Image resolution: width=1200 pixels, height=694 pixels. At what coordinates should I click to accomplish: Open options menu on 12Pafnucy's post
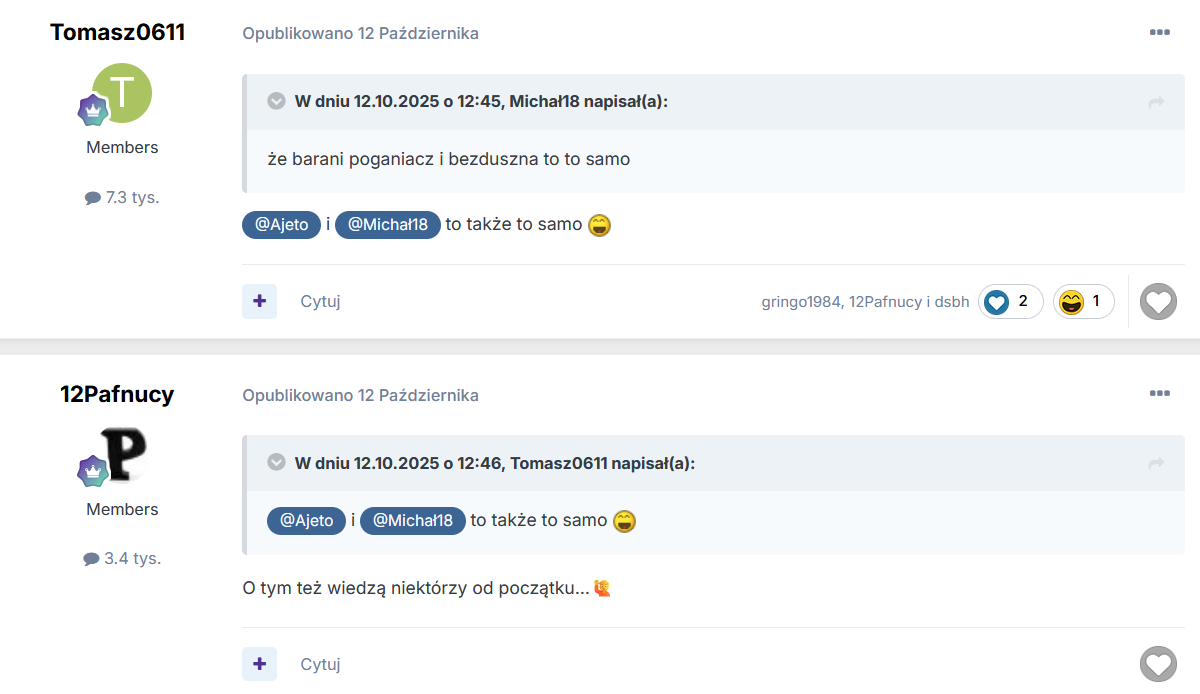(1159, 394)
